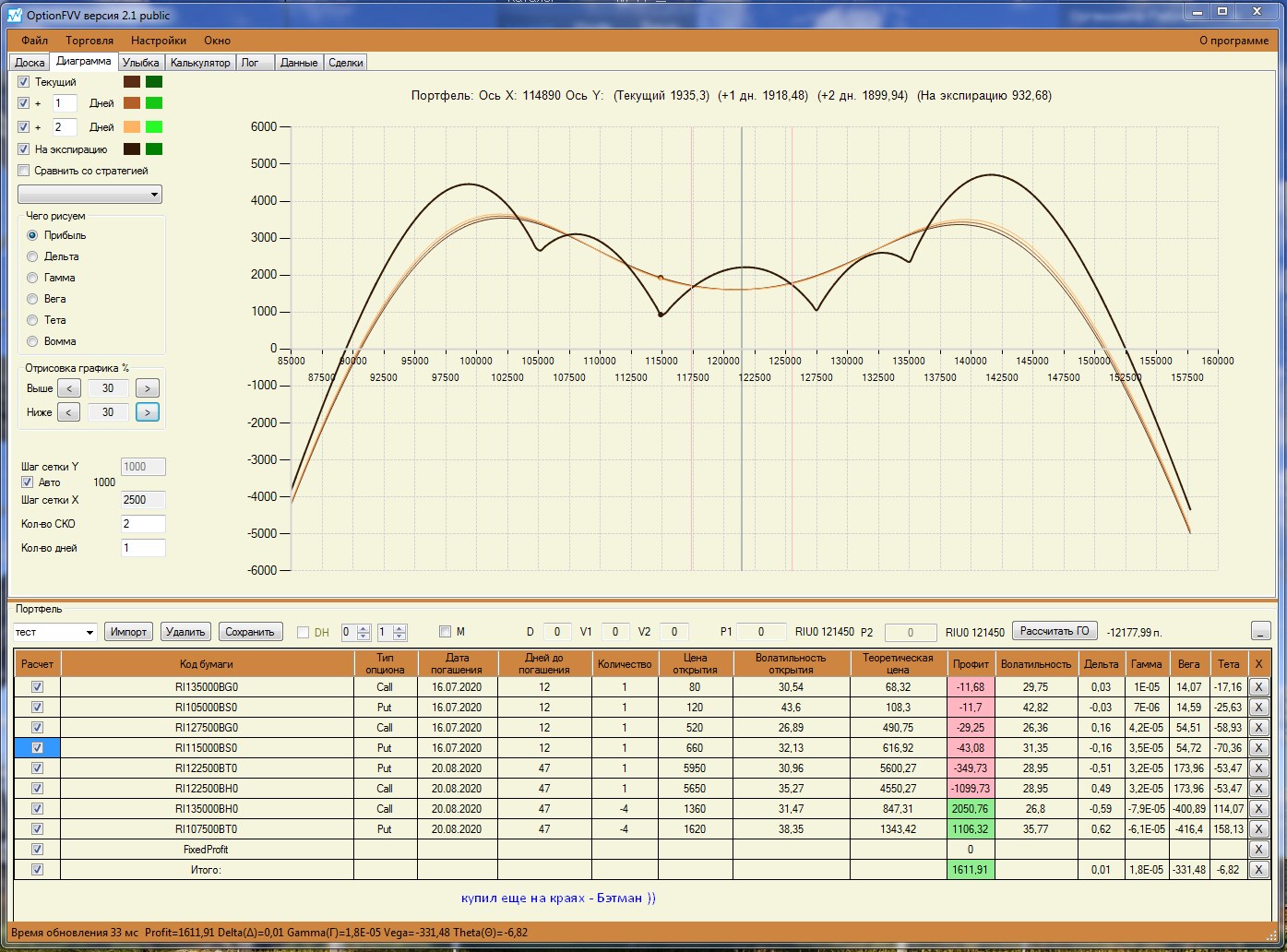The height and width of the screenshot is (952, 1287).
Task: Uncheck the На экспирацию checkbox
Action: tap(24, 149)
